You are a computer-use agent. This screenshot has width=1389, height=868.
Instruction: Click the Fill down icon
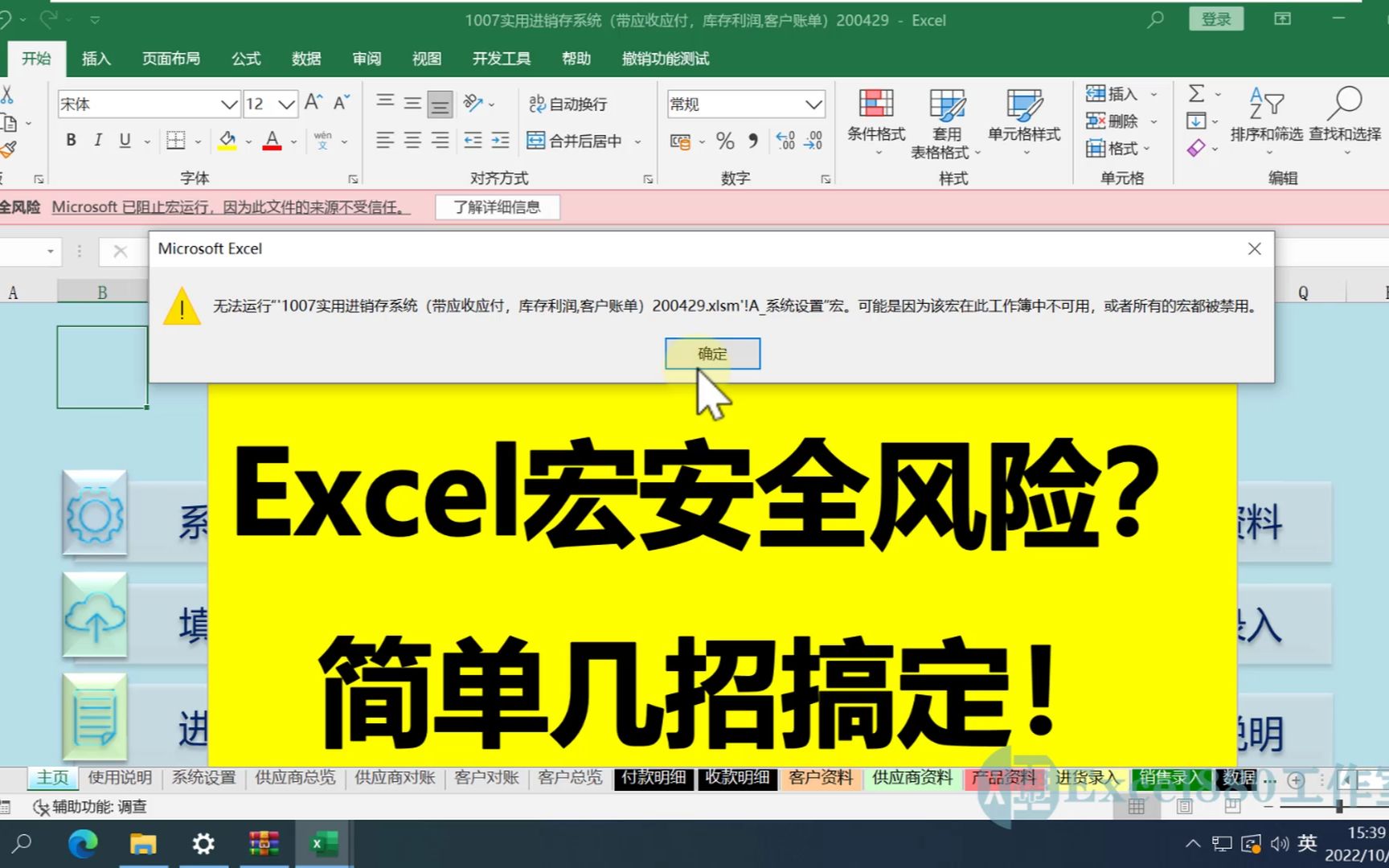point(1196,121)
